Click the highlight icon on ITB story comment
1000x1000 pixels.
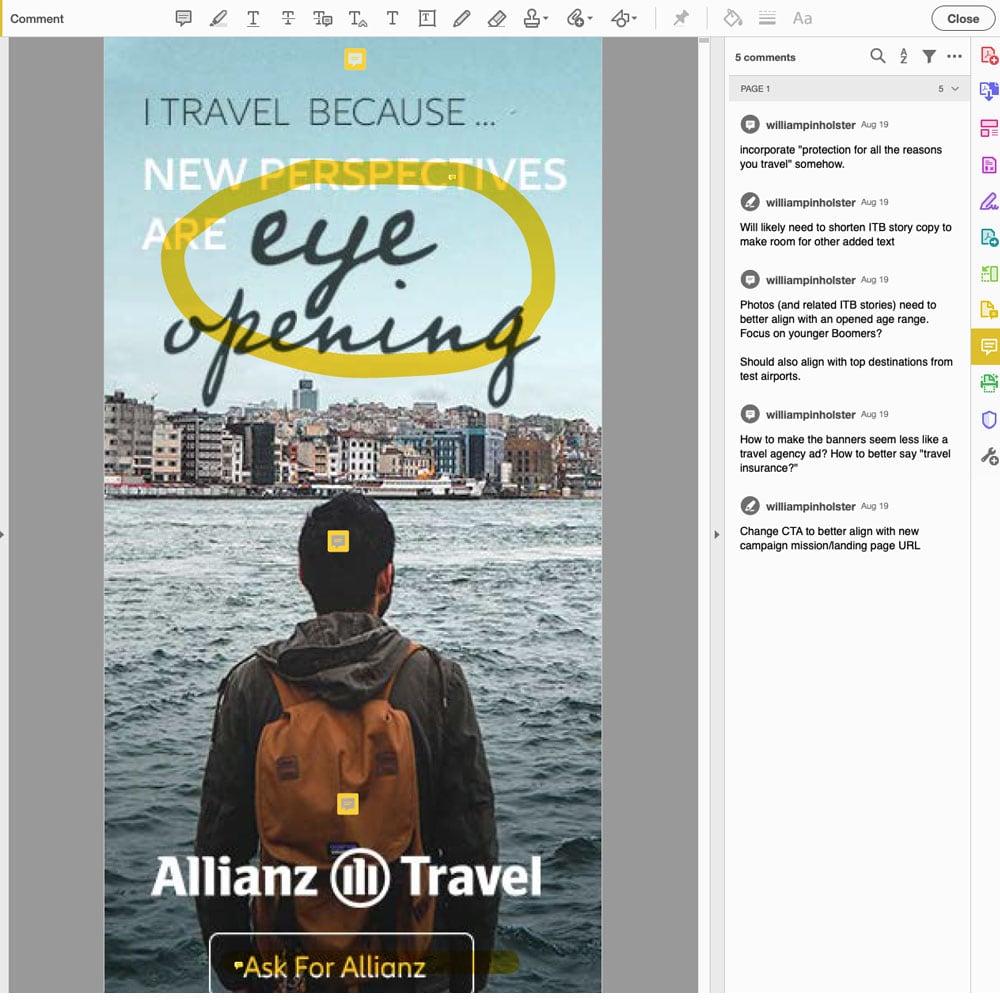[750, 202]
